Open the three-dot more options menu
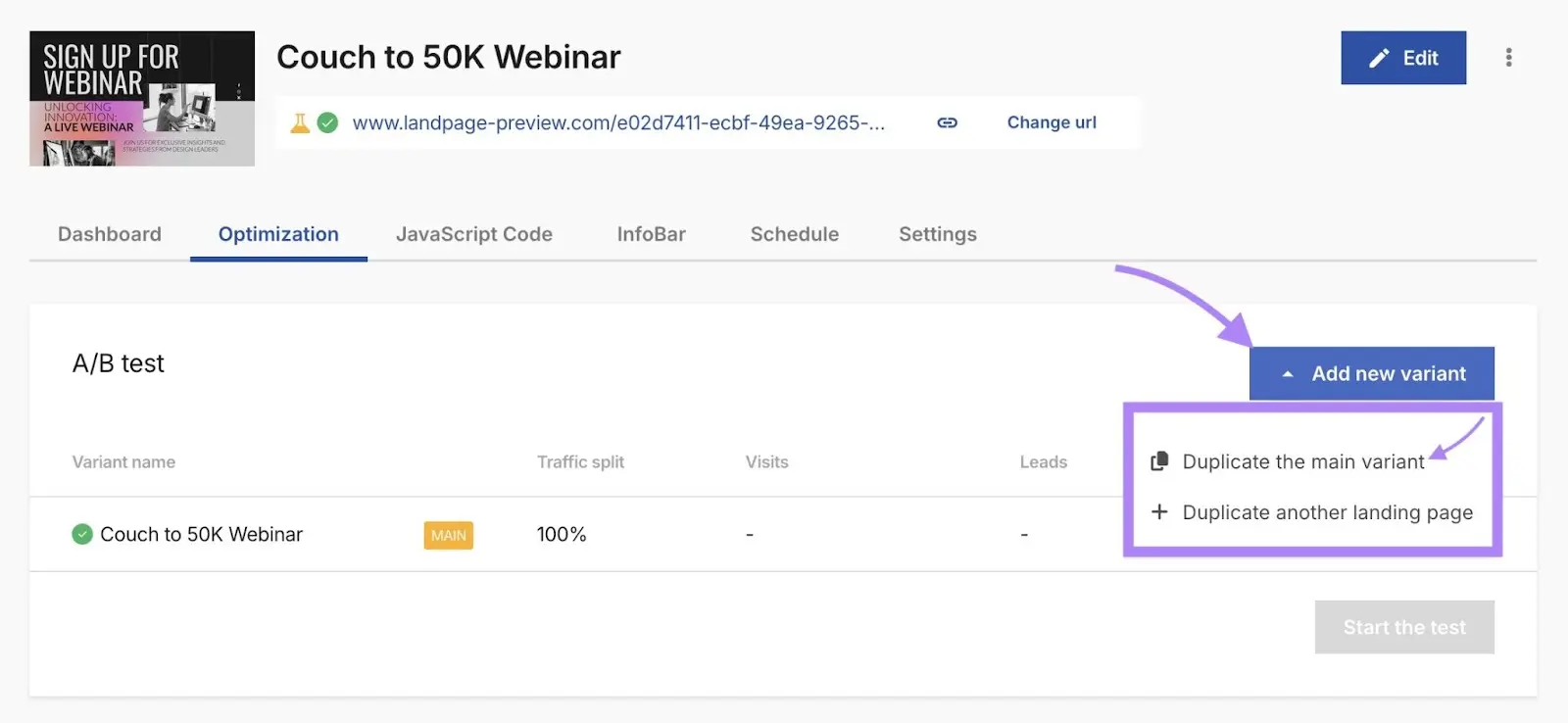The image size is (1568, 723). click(1508, 58)
